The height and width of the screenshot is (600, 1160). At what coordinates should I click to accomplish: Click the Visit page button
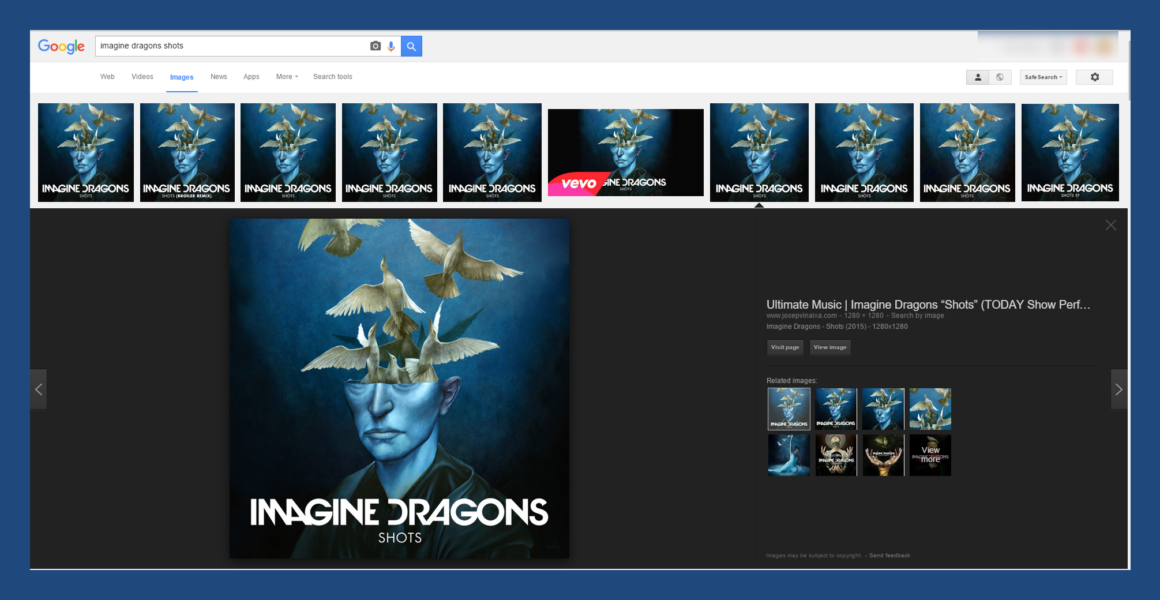click(785, 347)
